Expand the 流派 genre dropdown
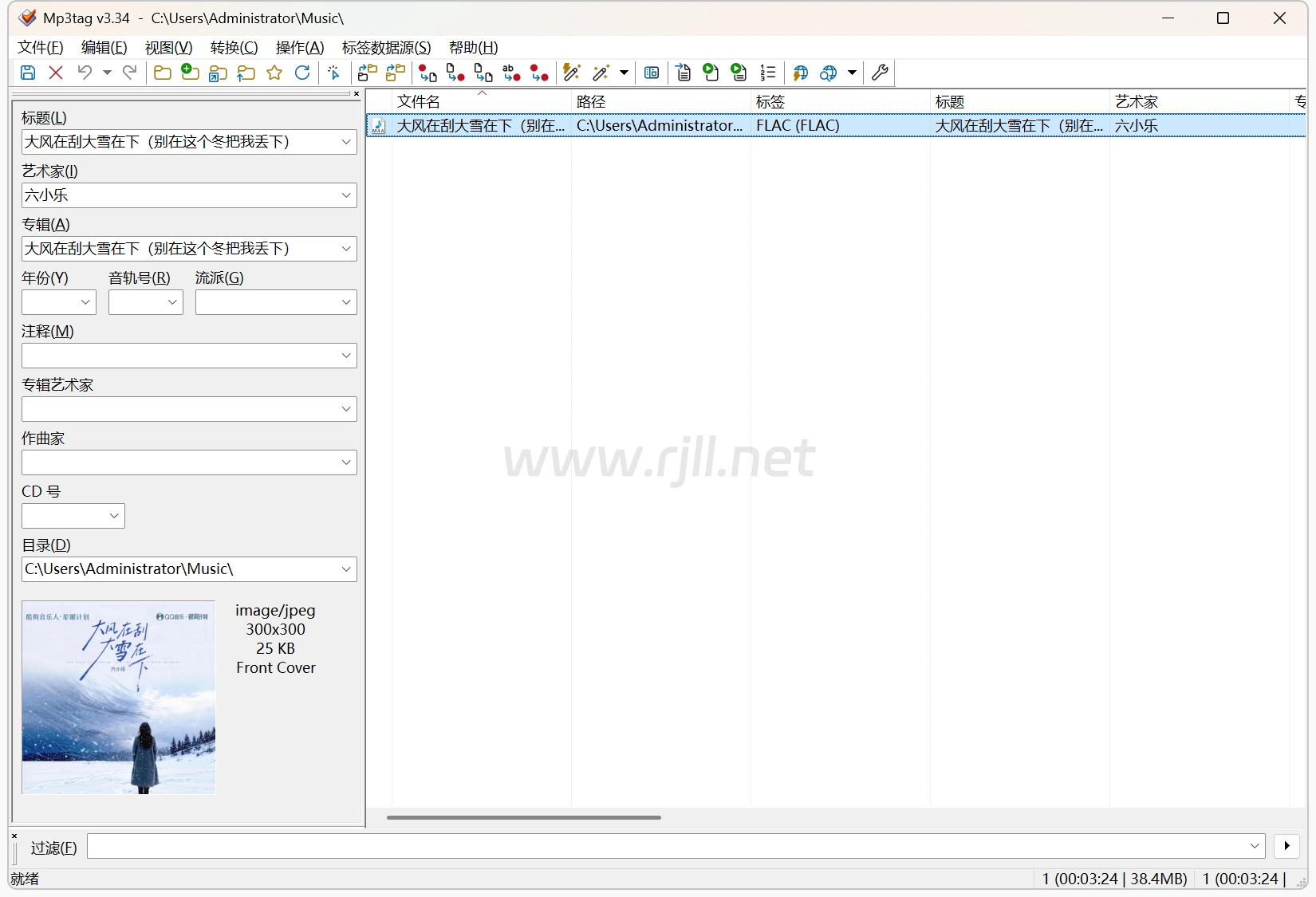This screenshot has width=1316, height=897. tap(346, 302)
